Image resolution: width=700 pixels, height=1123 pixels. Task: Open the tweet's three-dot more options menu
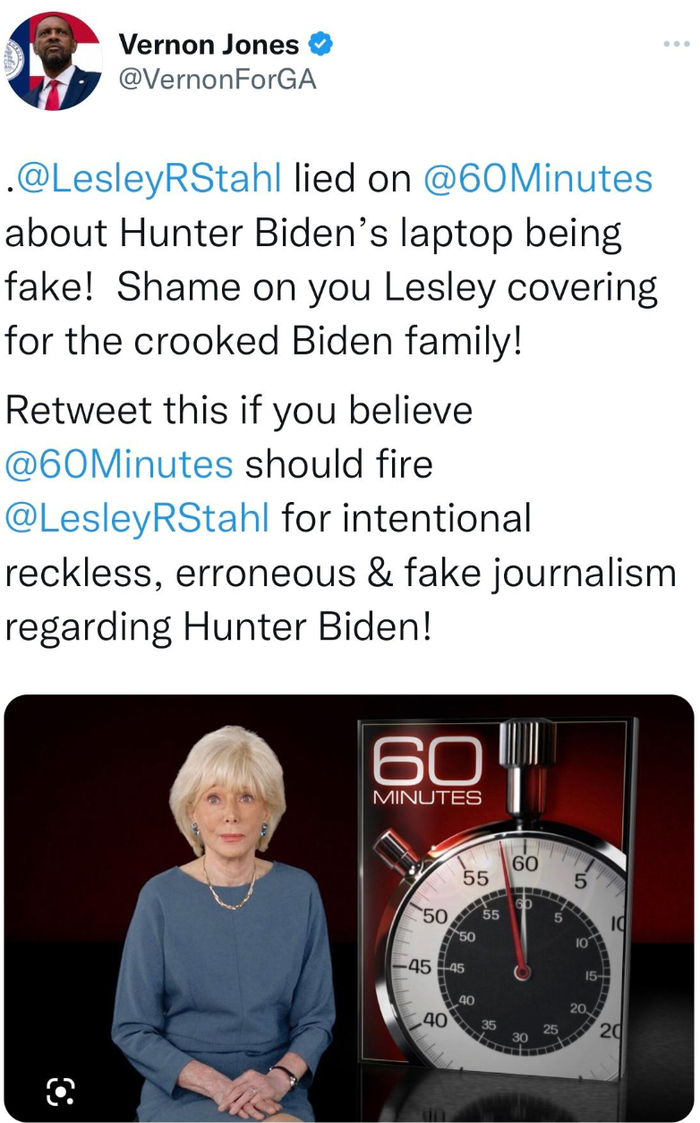[676, 44]
